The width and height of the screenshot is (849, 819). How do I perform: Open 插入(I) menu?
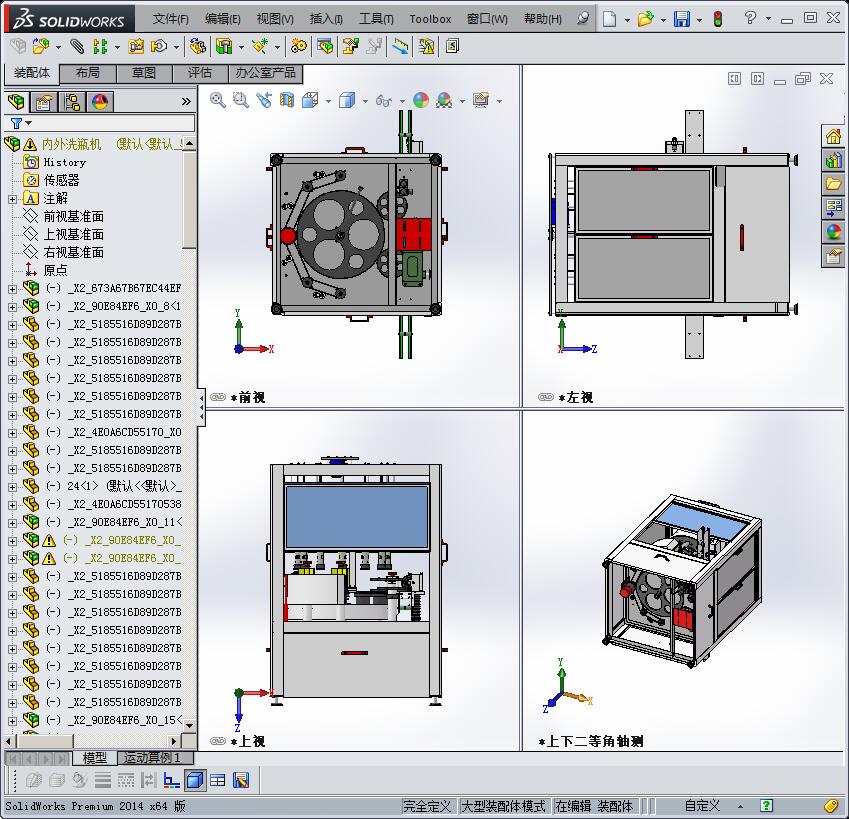[x=326, y=19]
